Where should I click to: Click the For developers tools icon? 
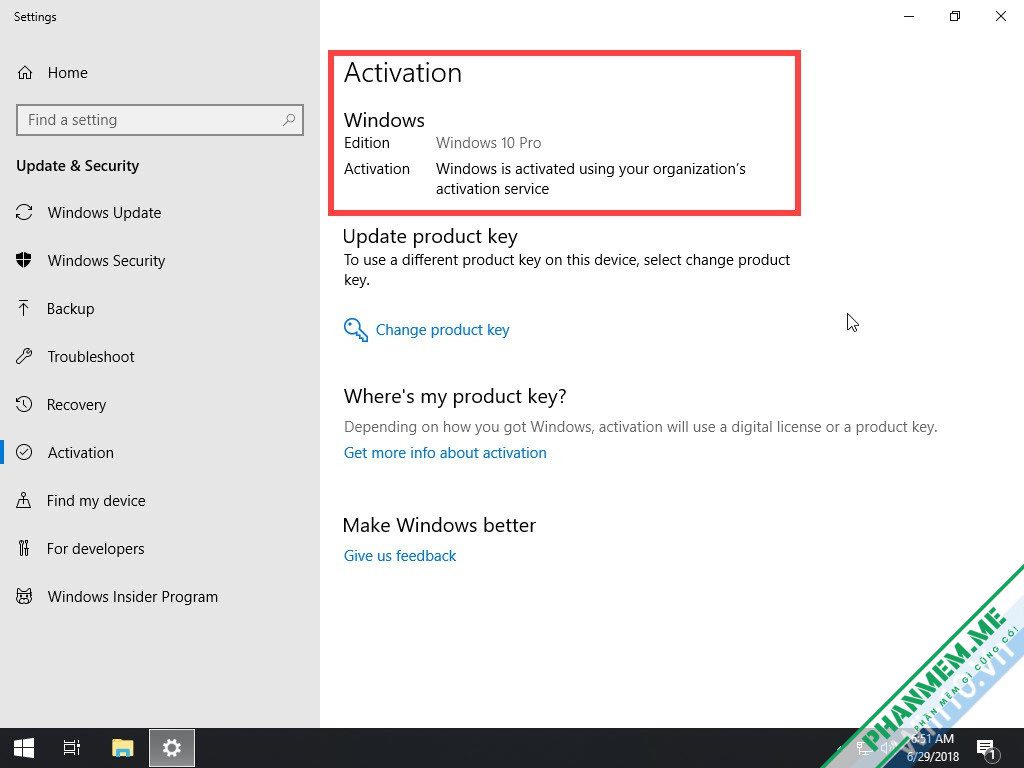coord(24,548)
